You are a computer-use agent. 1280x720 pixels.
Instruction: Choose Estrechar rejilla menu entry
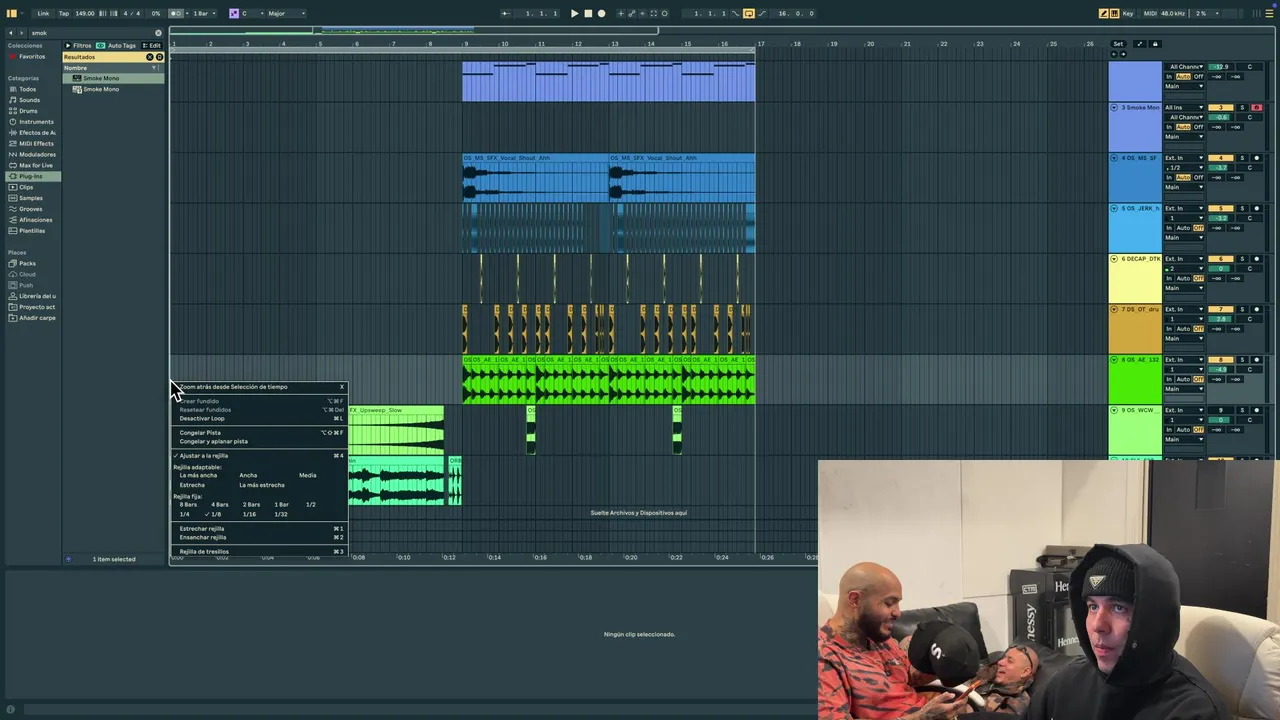259,529
